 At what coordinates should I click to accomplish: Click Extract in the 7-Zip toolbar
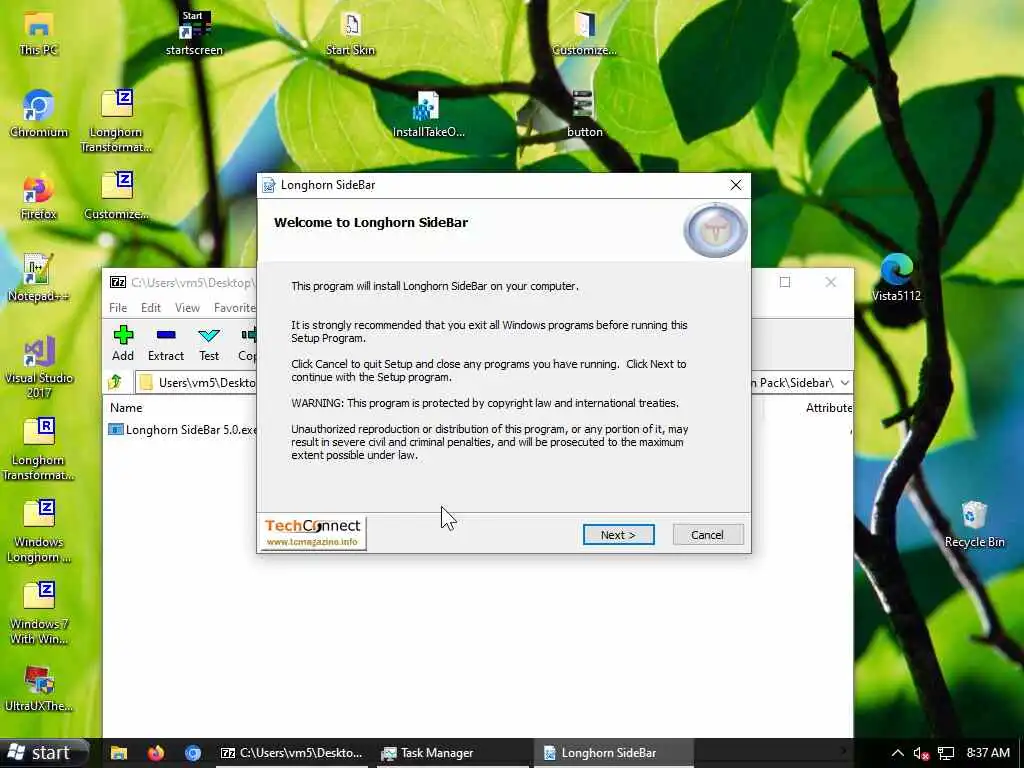(166, 344)
